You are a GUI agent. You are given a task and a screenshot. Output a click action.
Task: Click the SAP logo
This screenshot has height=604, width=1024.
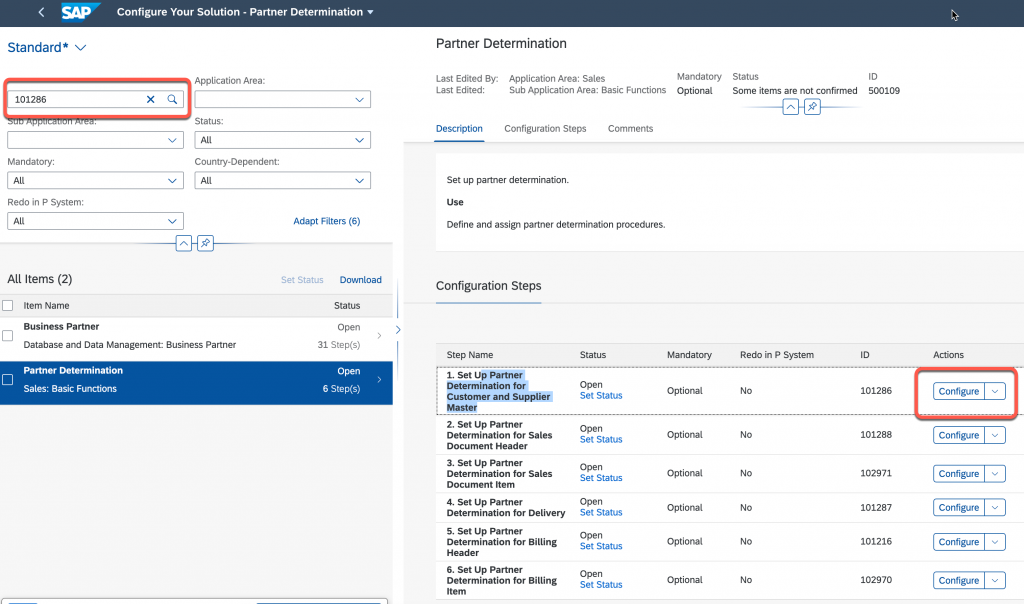point(80,12)
